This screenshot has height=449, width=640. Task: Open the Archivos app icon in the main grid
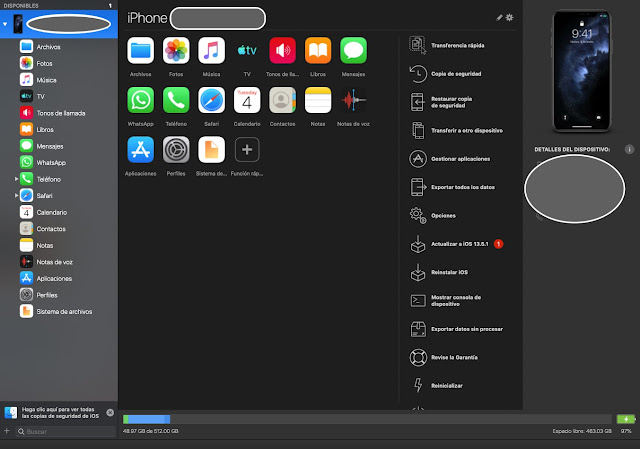point(140,51)
